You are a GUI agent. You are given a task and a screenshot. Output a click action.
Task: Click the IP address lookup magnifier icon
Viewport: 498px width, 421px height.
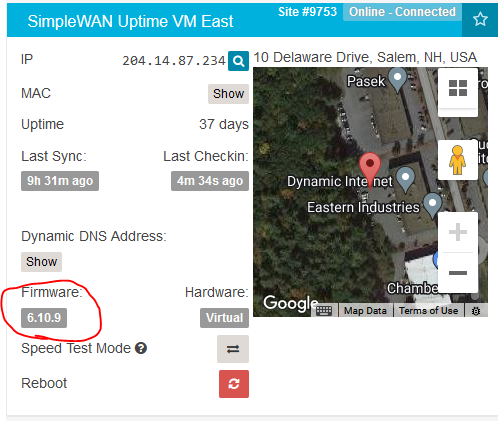click(x=238, y=61)
